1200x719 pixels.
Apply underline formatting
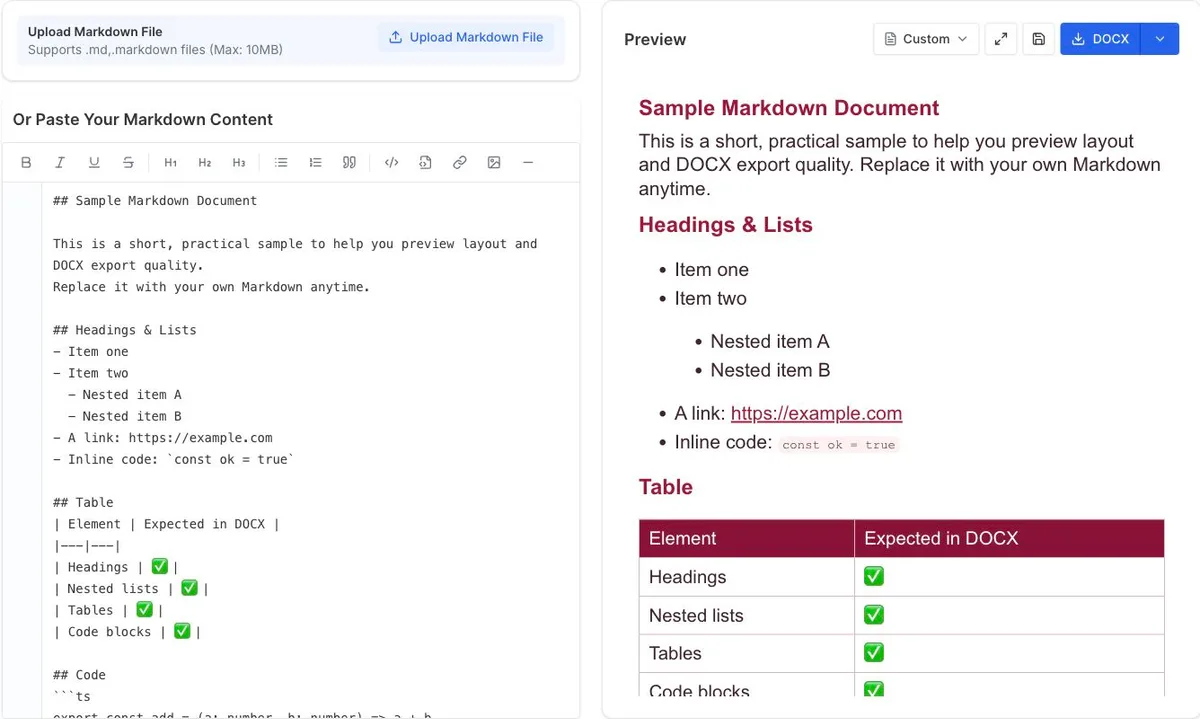(x=94, y=162)
